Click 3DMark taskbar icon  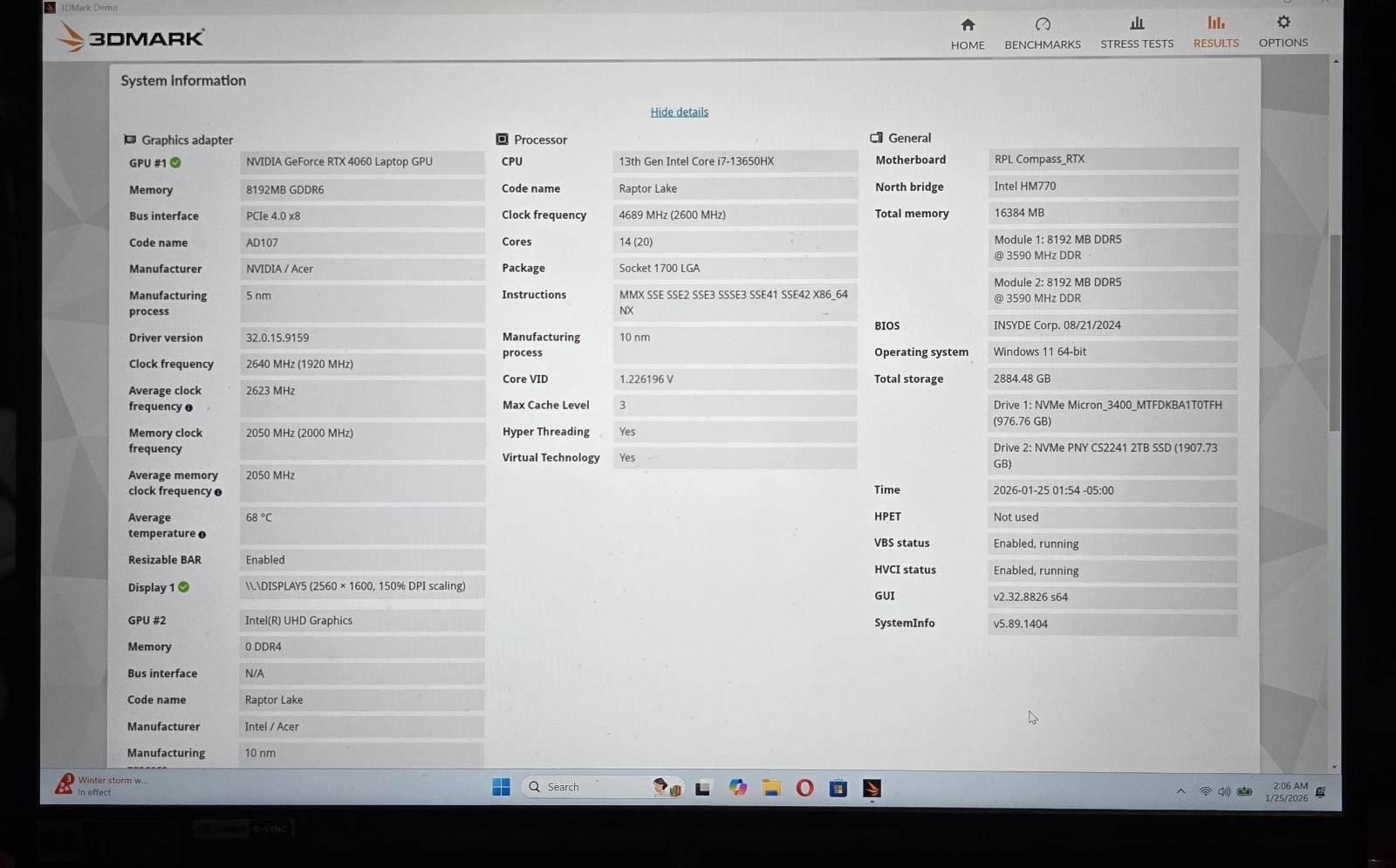click(872, 789)
